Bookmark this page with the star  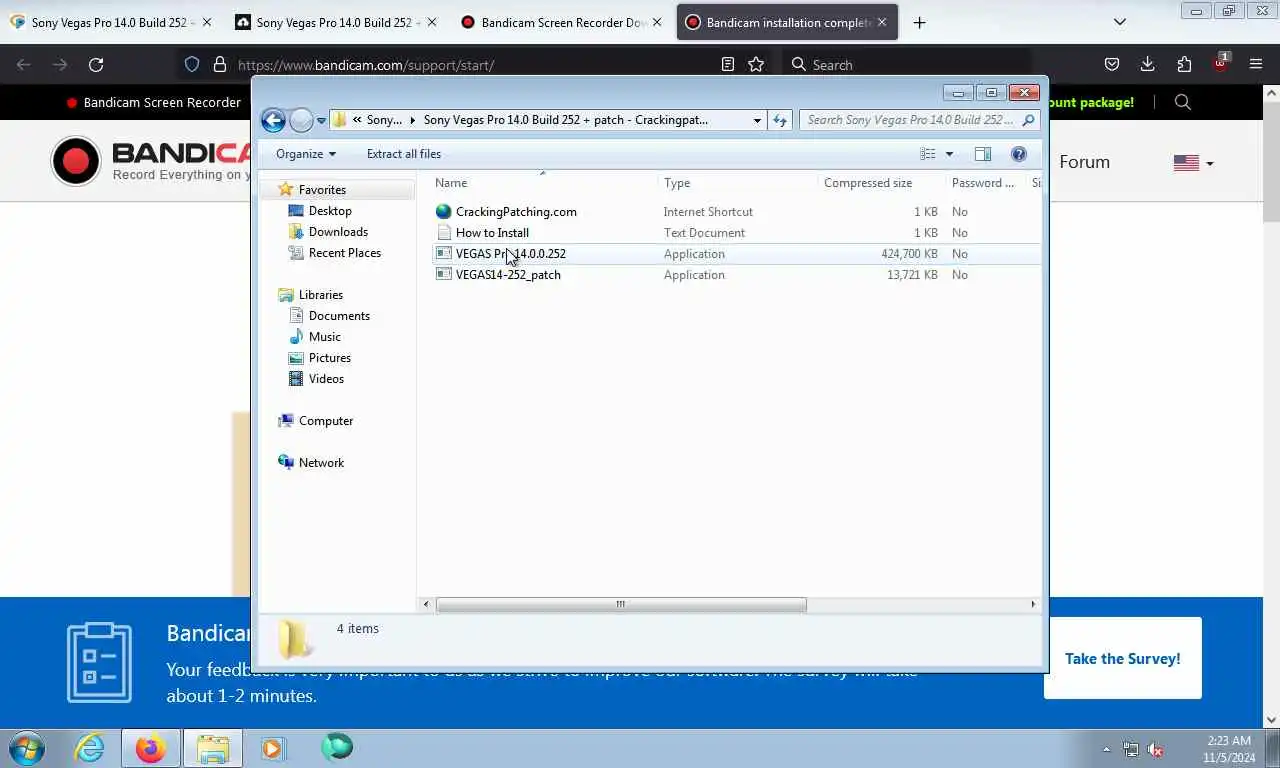tap(756, 65)
